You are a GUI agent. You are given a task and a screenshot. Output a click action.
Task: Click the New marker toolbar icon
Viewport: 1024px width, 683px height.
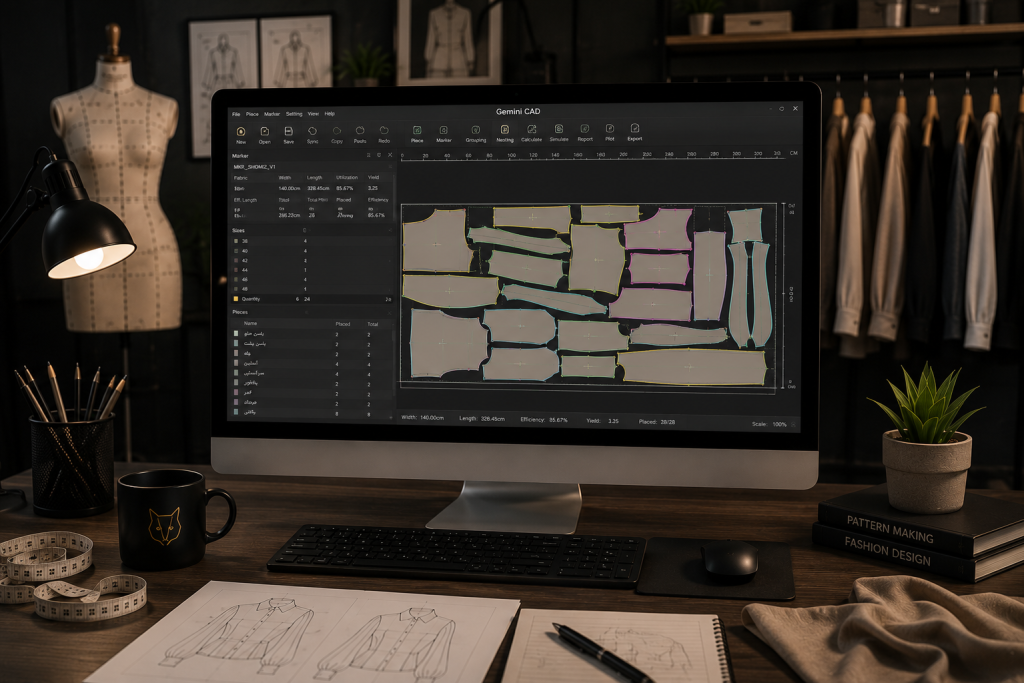[241, 131]
